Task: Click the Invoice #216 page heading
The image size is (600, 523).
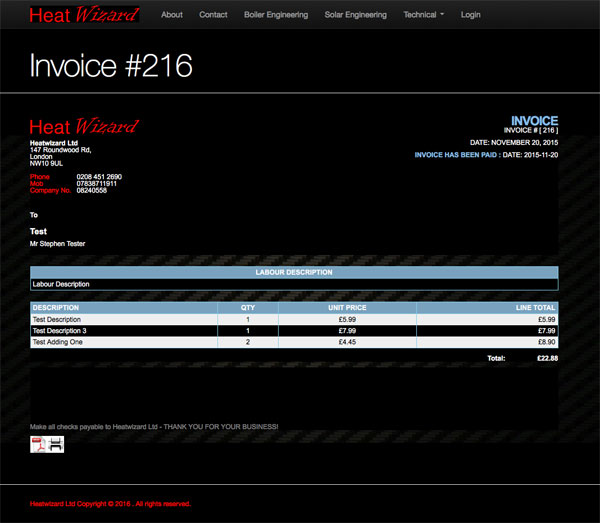Action: click(x=111, y=65)
